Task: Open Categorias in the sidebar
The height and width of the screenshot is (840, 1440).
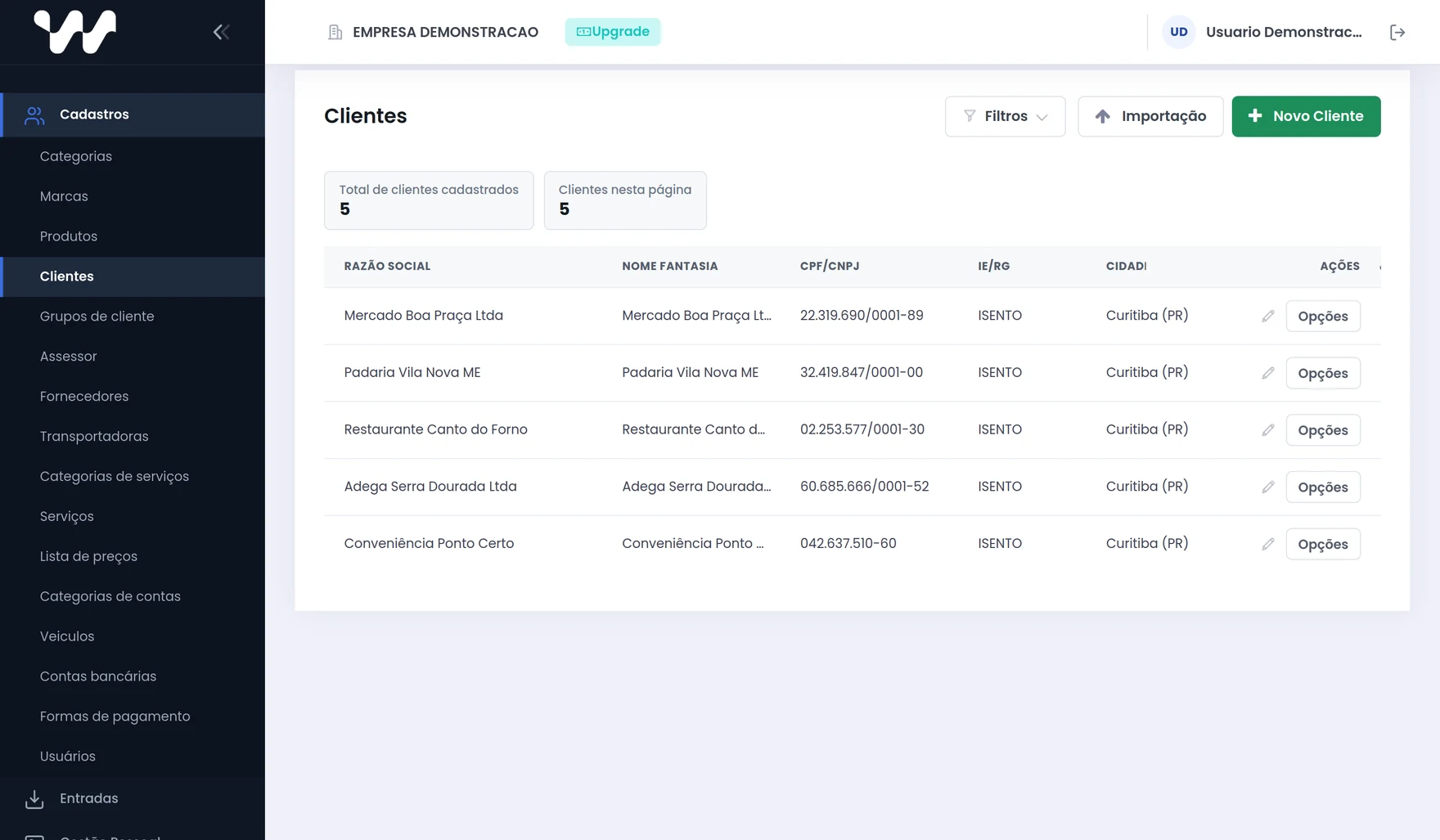Action: click(76, 156)
